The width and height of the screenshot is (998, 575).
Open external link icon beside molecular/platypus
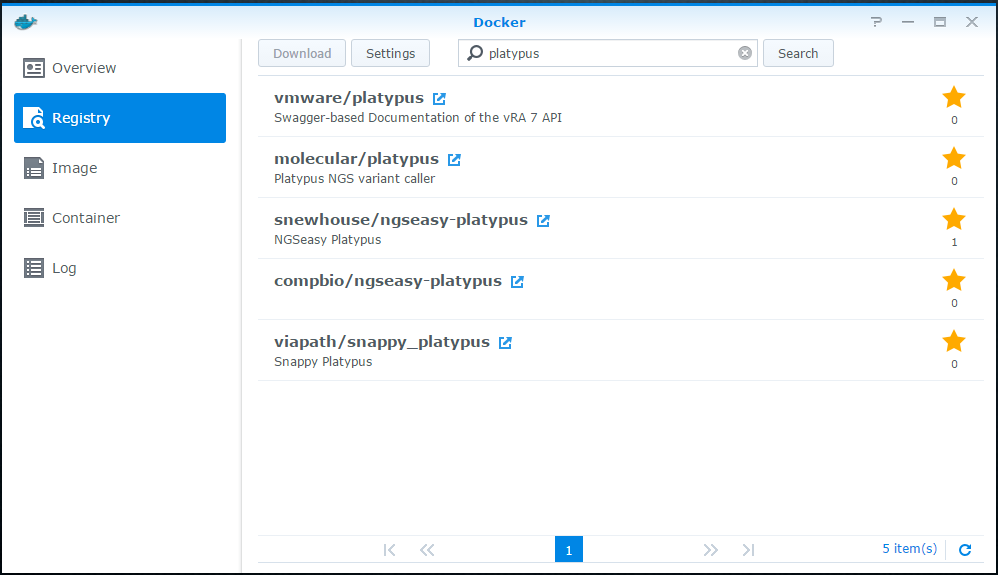coord(454,160)
